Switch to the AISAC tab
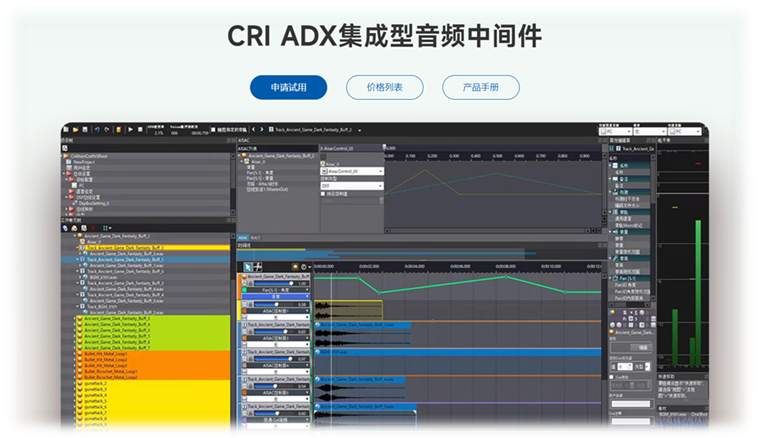 click(243, 237)
